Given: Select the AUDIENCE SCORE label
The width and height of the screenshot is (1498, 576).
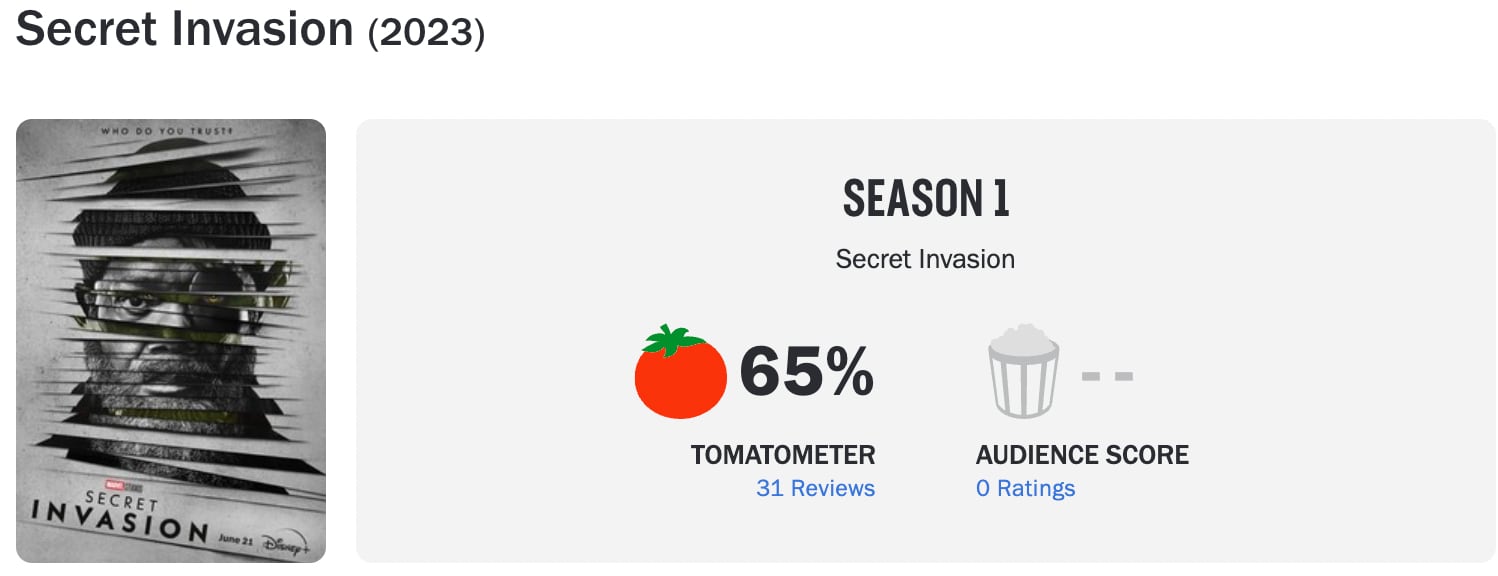Looking at the screenshot, I should click(1082, 455).
